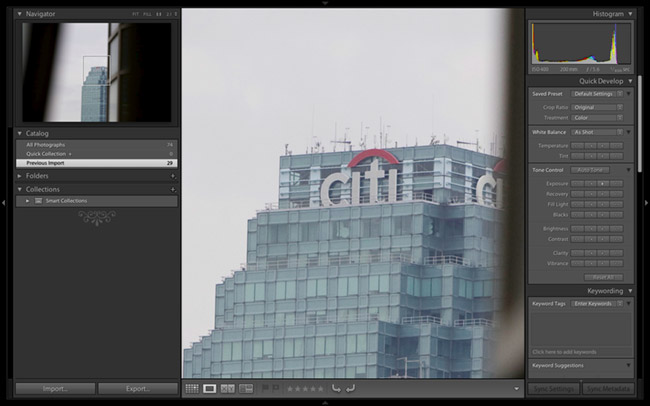Increase Exposure by small step
This screenshot has width=650, height=406.
point(604,183)
